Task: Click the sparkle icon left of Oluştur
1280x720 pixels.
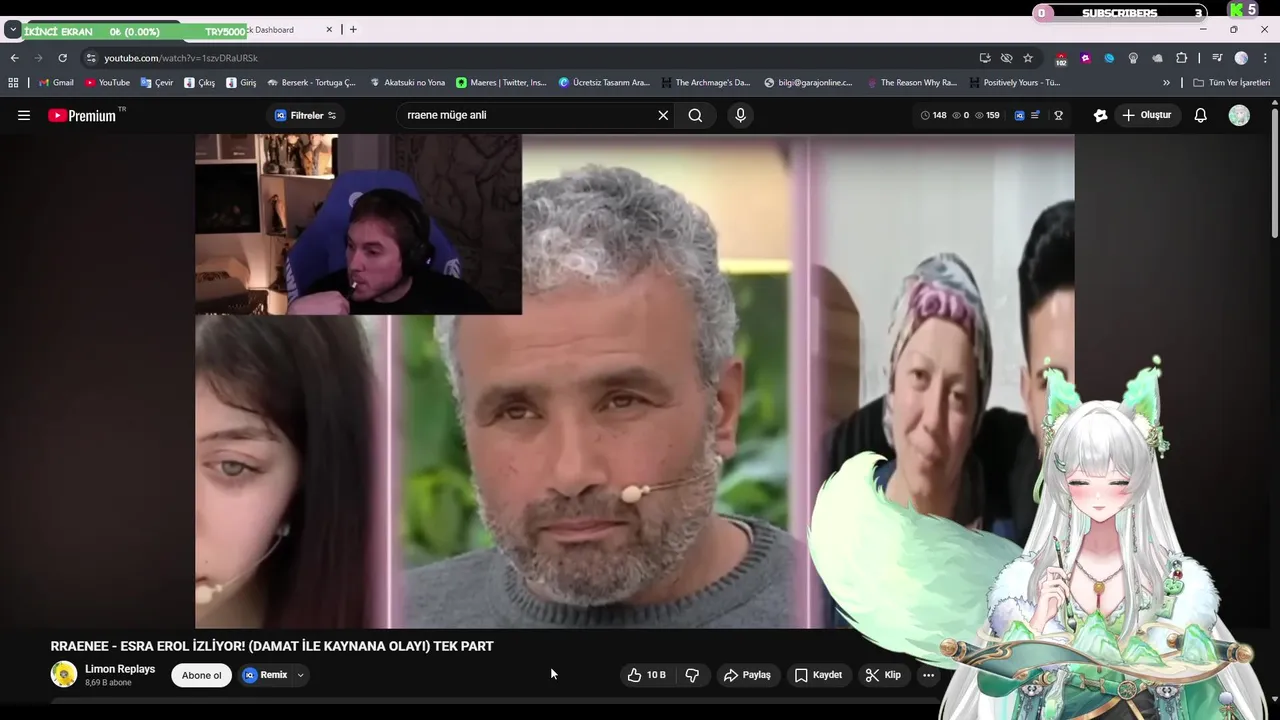Action: (1101, 115)
